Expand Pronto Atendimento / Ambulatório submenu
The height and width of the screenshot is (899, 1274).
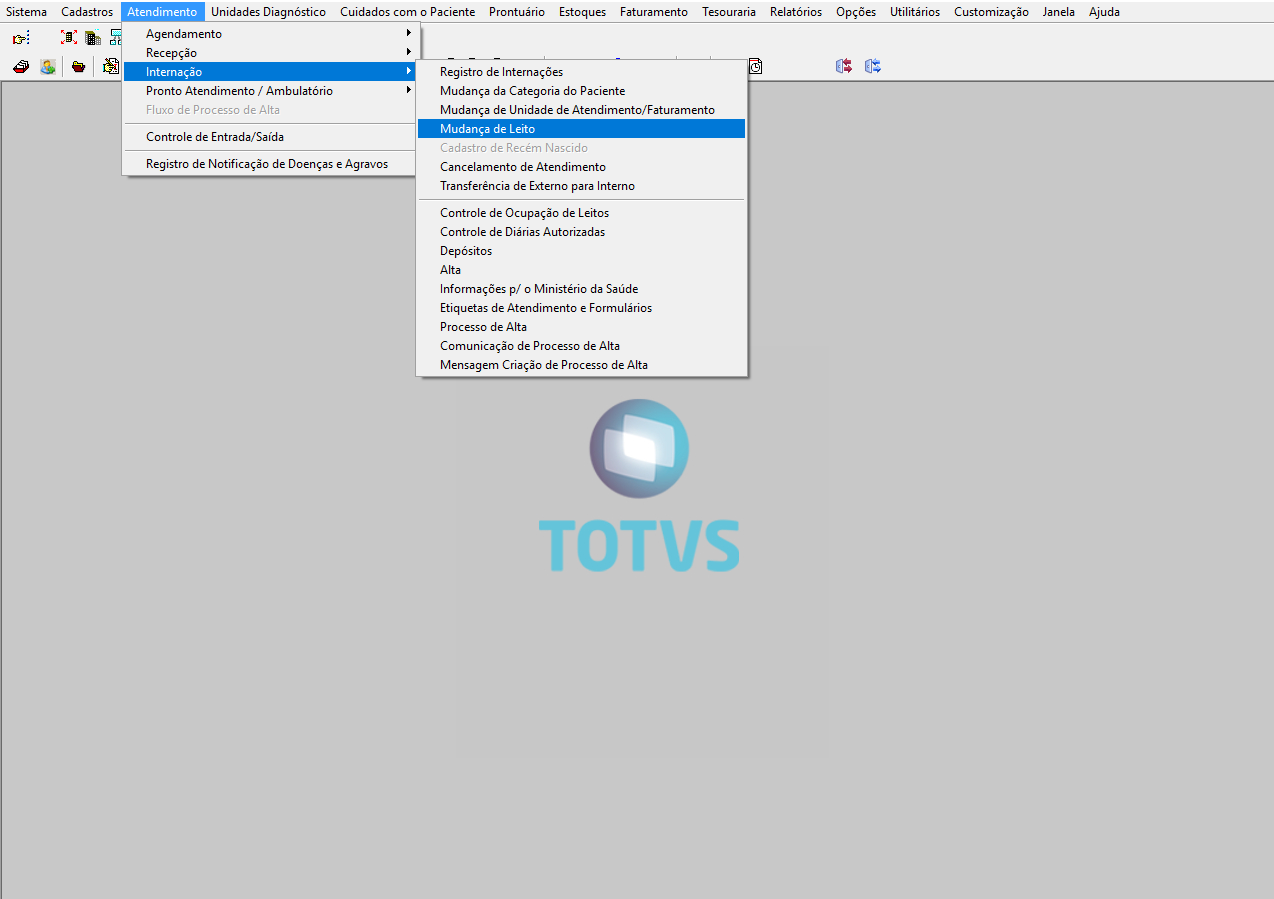pyautogui.click(x=268, y=91)
